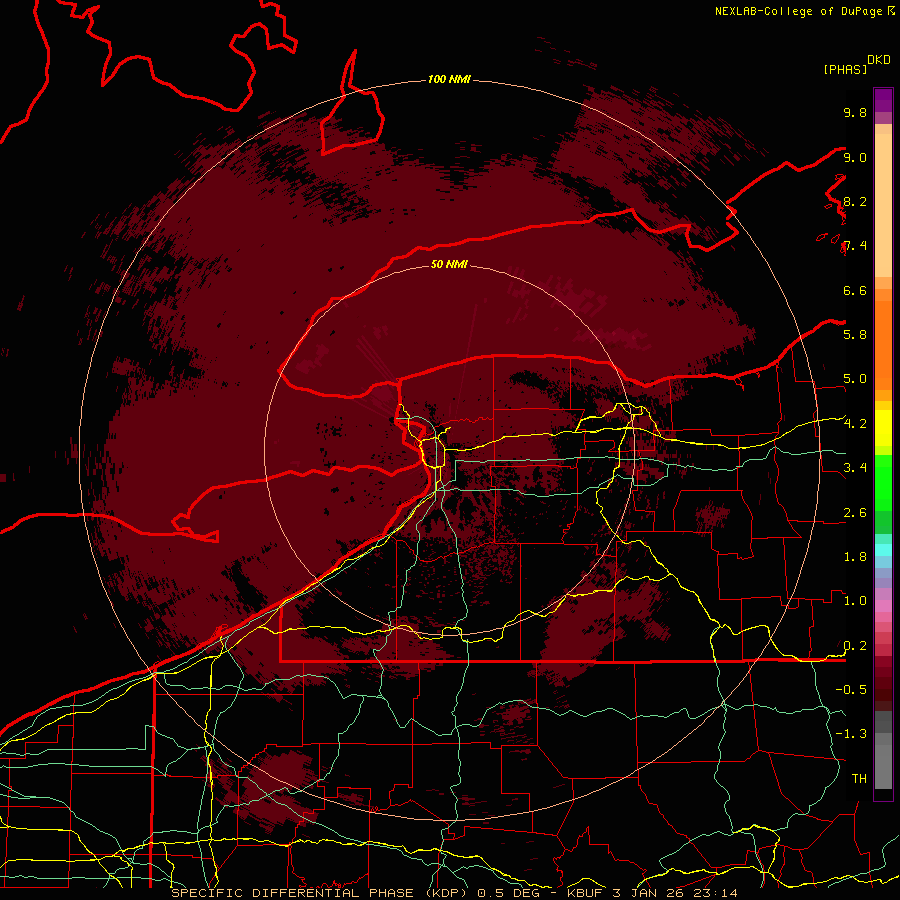
Task: Click the [PHAS] units label
Action: pos(845,69)
